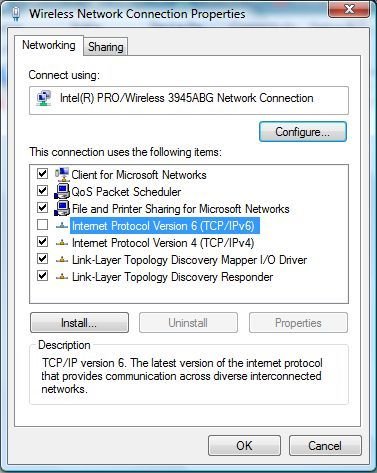Viewport: 377px width, 473px height.
Task: Enable Internet Protocol Version 6 checkbox
Action: pos(42,225)
